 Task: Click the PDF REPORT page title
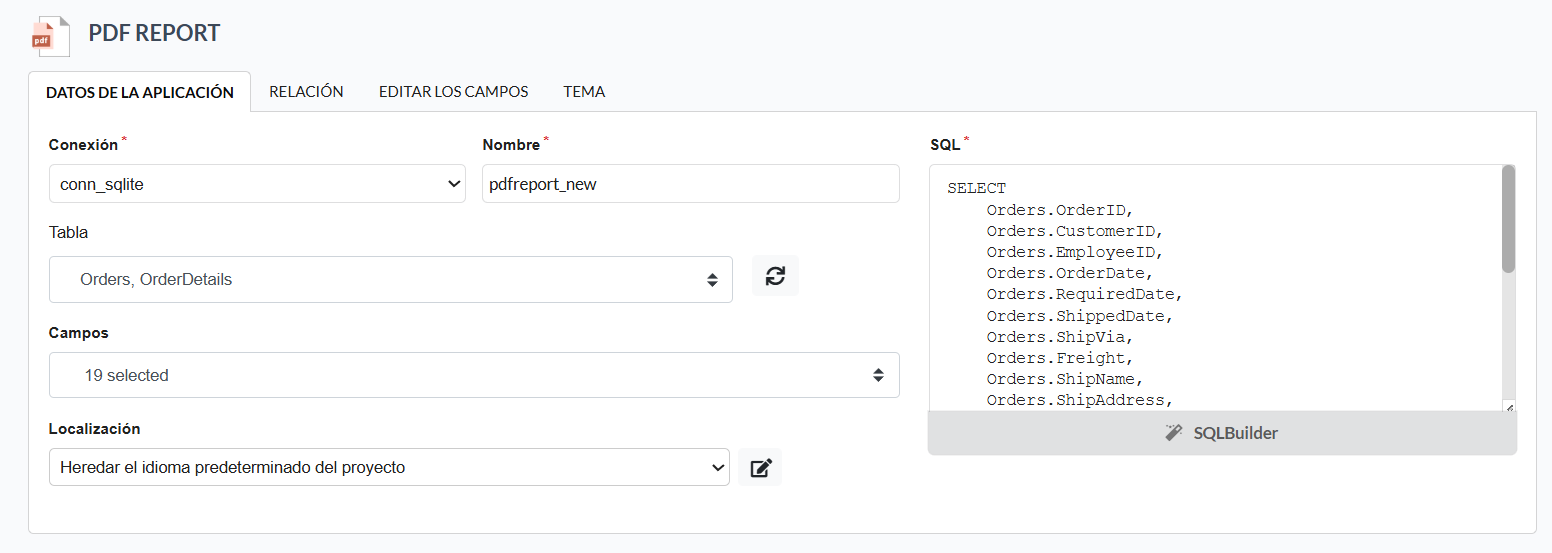pos(154,33)
